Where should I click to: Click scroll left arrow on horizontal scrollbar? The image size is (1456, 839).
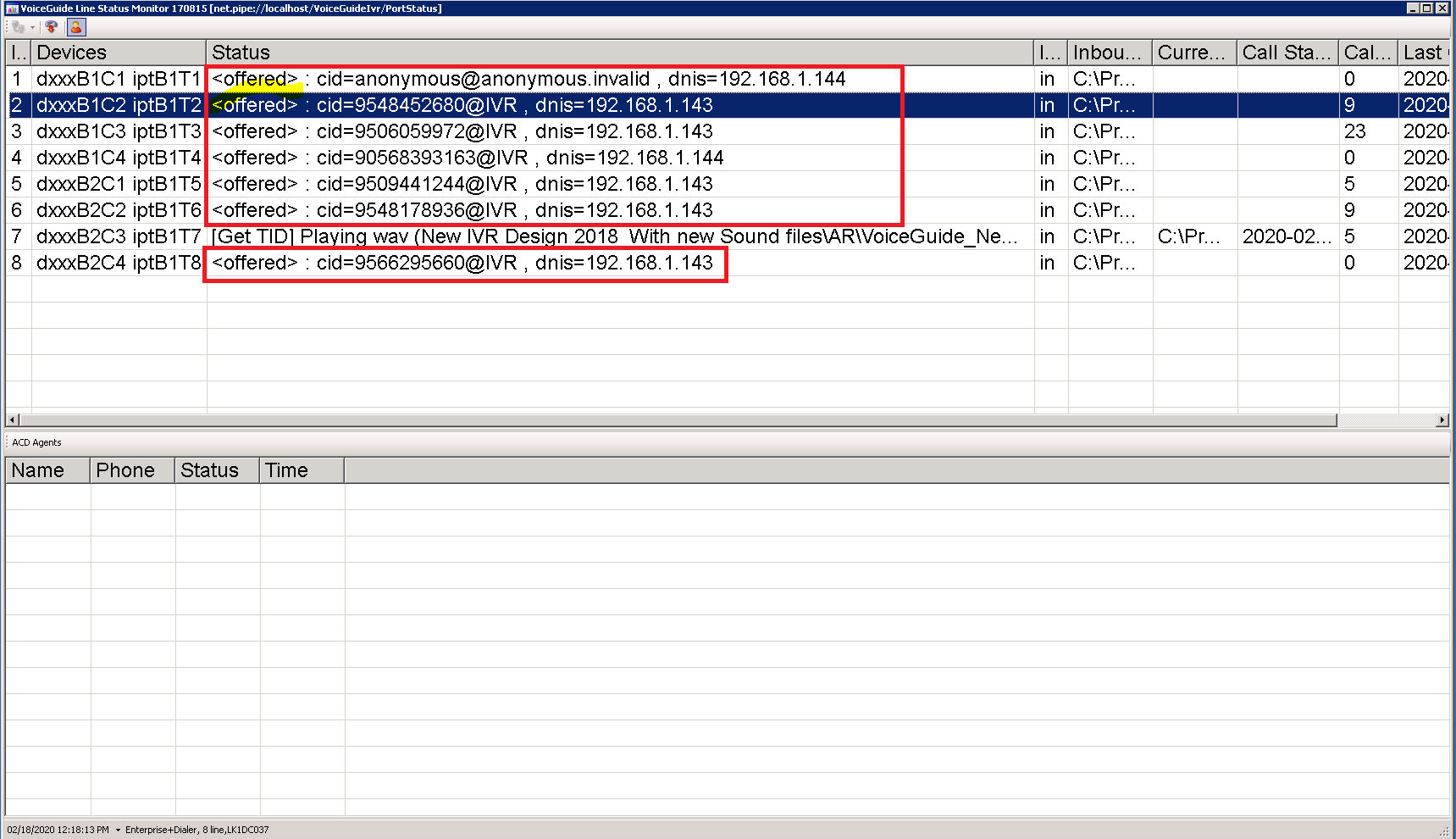(x=12, y=420)
